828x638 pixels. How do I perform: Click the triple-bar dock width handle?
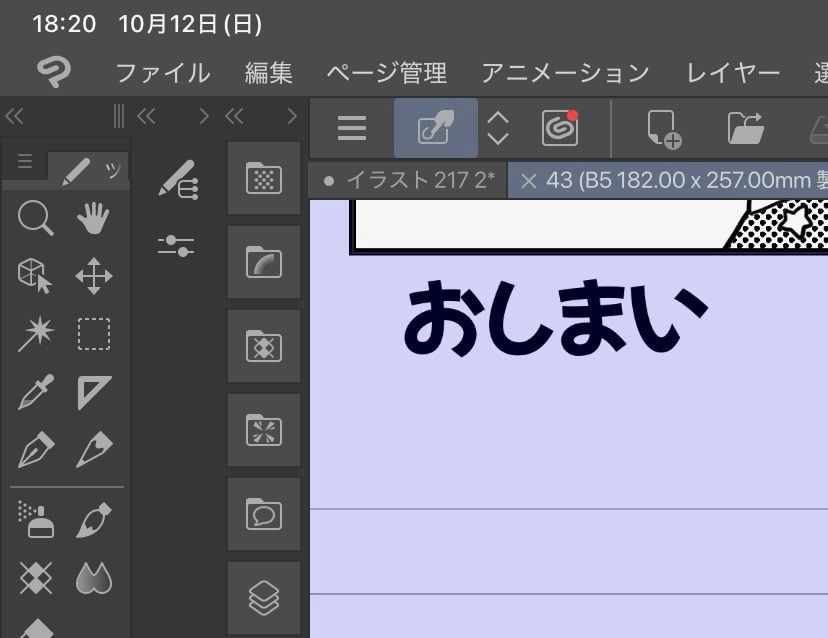pos(119,116)
